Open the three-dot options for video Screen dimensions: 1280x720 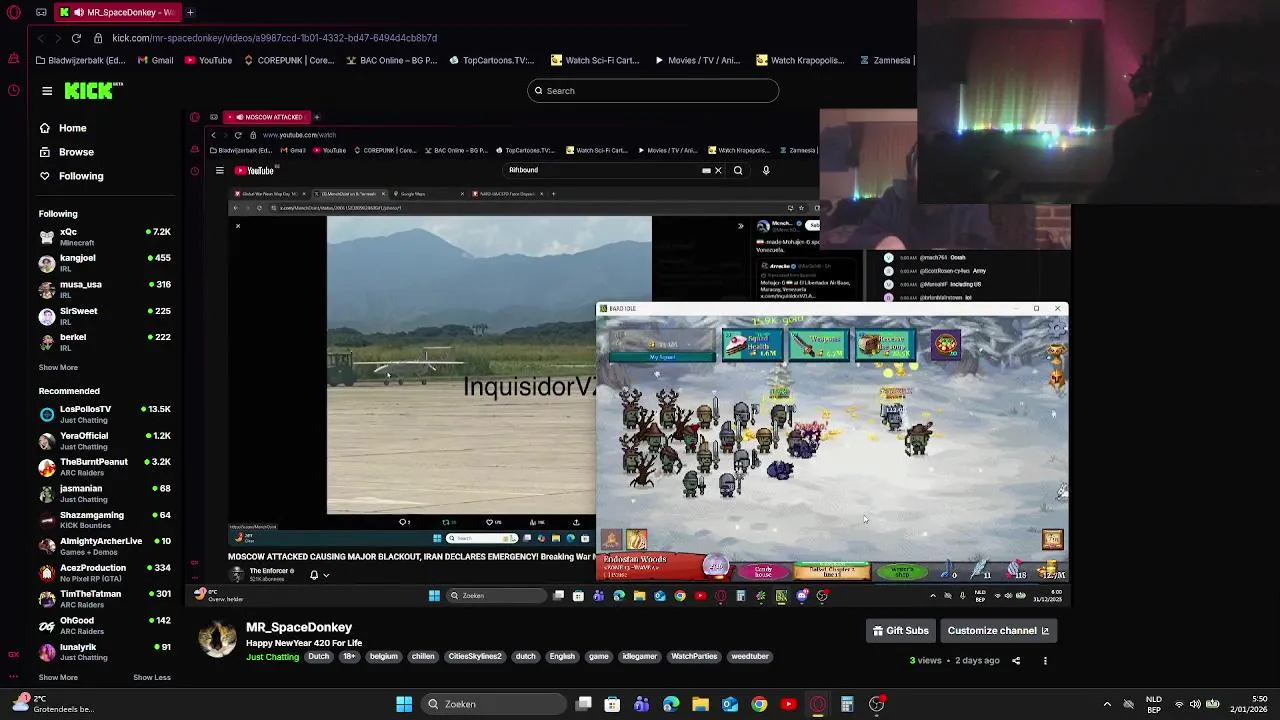[1045, 660]
